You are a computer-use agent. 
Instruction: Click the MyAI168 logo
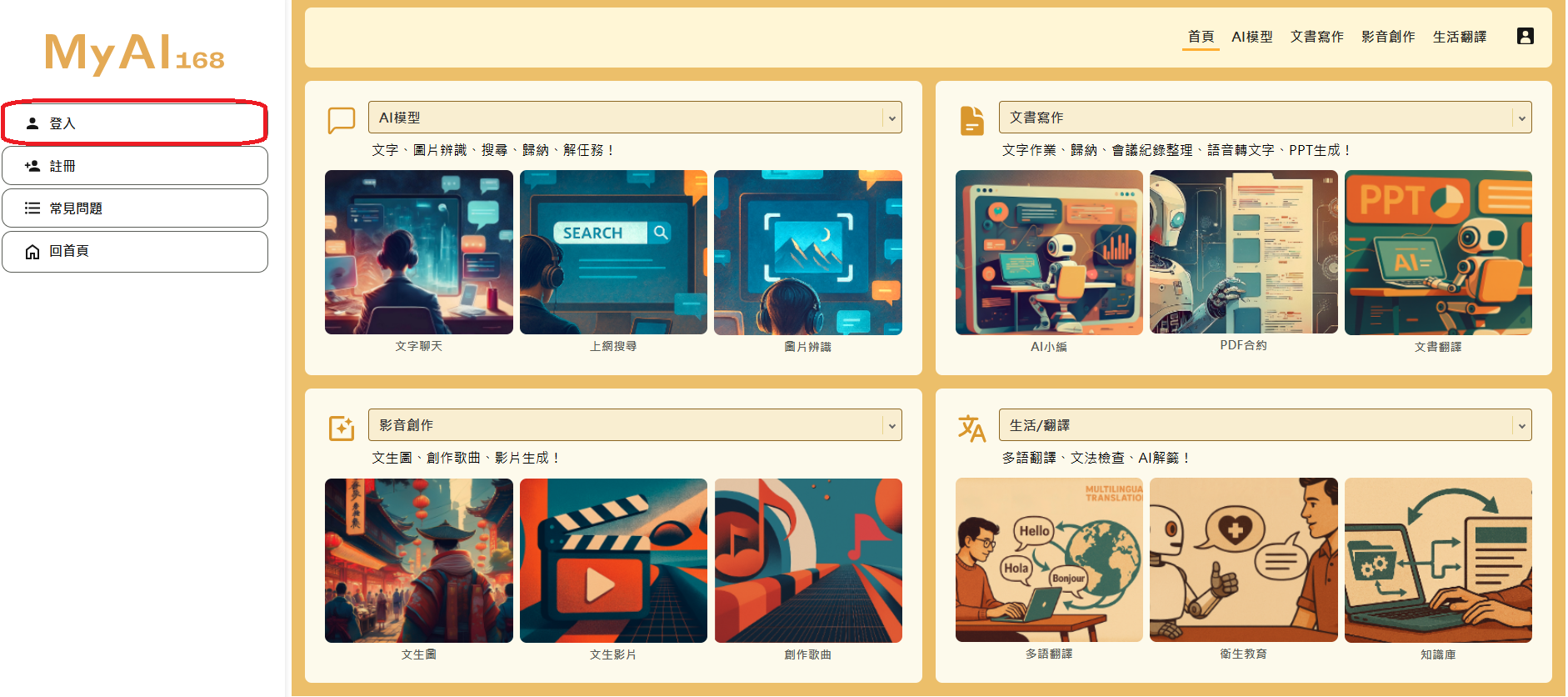(x=134, y=53)
